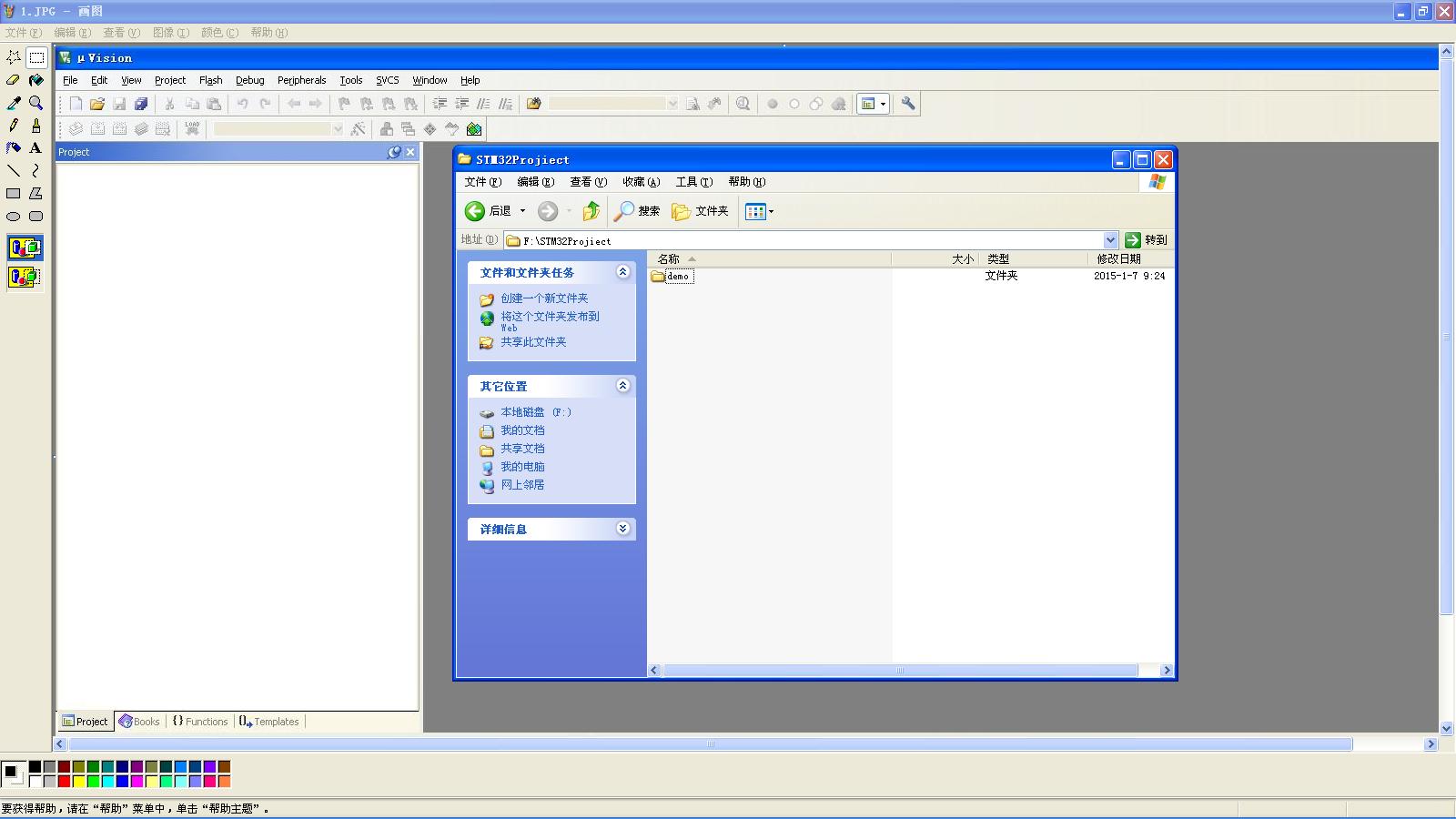
Task: Click the wrench Configuration icon in µVision toolbar
Action: coord(908,104)
